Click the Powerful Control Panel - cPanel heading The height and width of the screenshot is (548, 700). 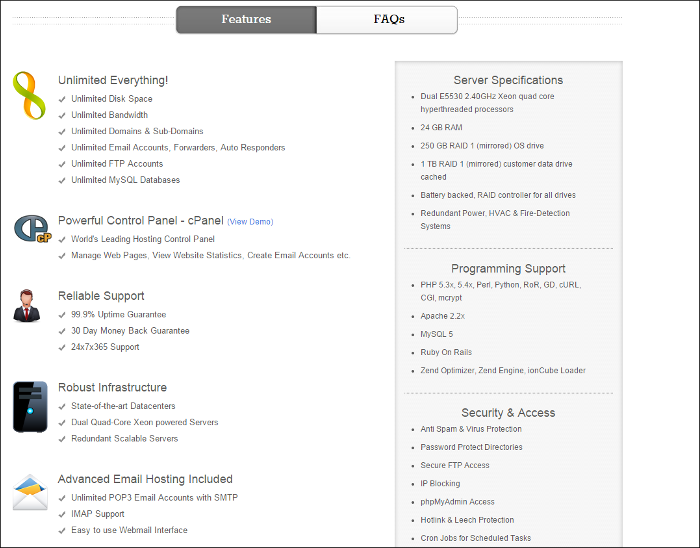(x=140, y=220)
